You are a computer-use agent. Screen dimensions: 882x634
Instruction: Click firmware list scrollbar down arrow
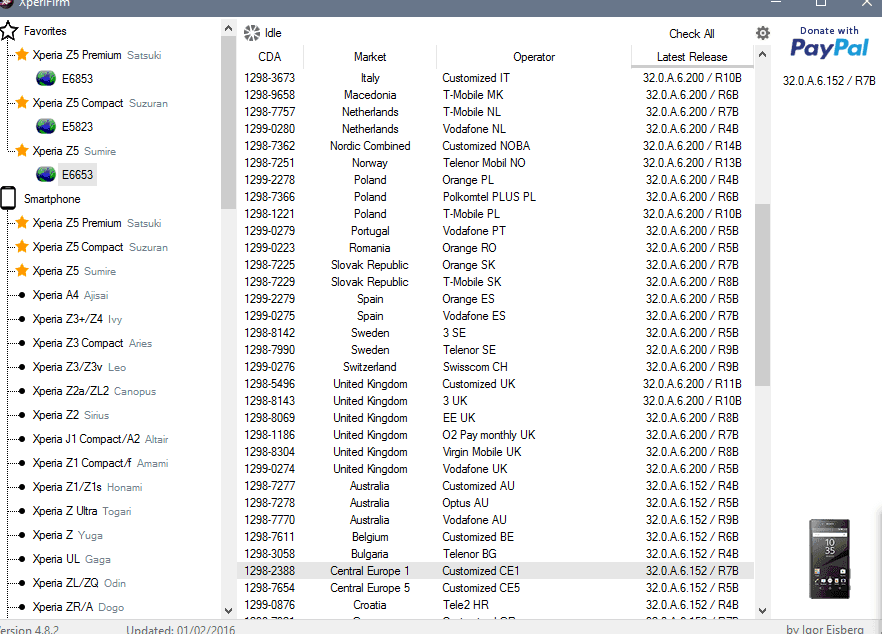point(762,610)
